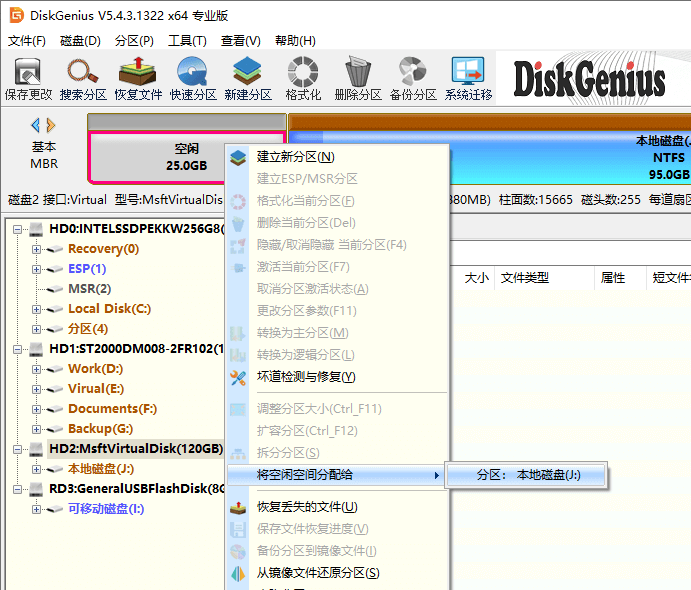Start 快速分区 (Quick partition) from the toolbar
Screen dimensions: 691x590
tap(193, 79)
